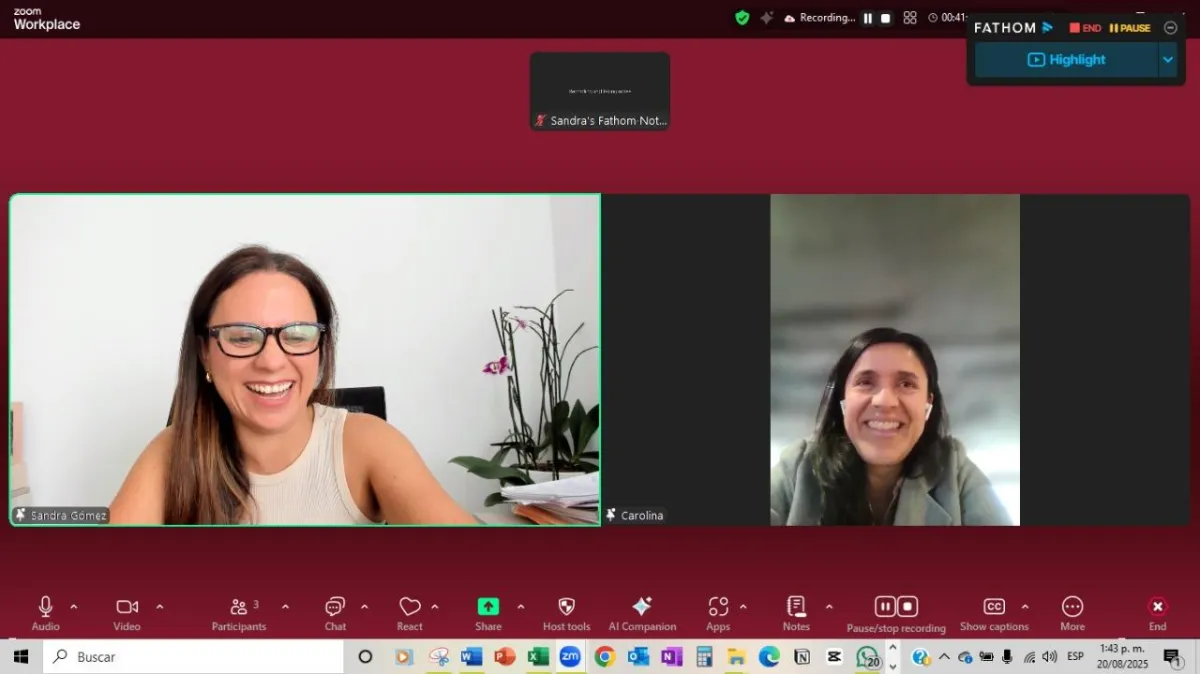This screenshot has height=674, width=1200.
Task: Open Host tools shield menu
Action: 566,607
